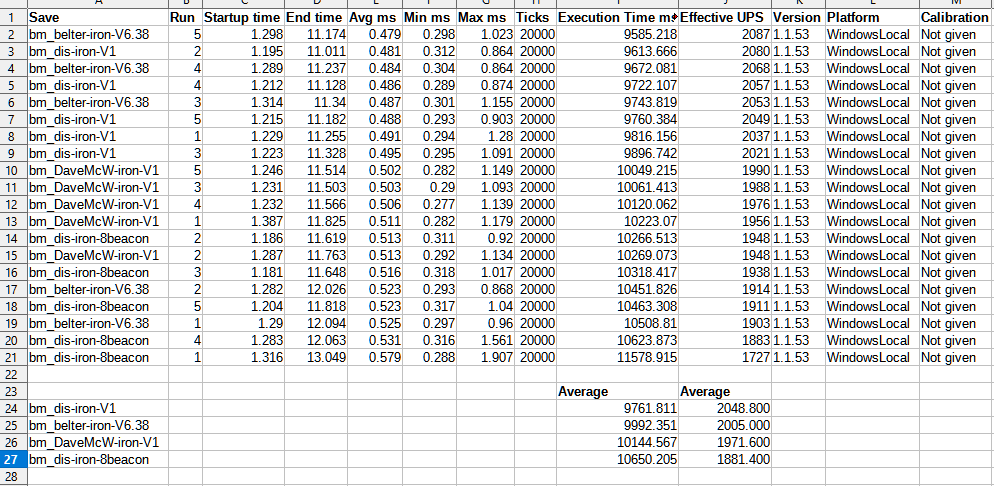Select Effective UPS cell 2080
The width and height of the screenshot is (994, 486).
coord(725,52)
